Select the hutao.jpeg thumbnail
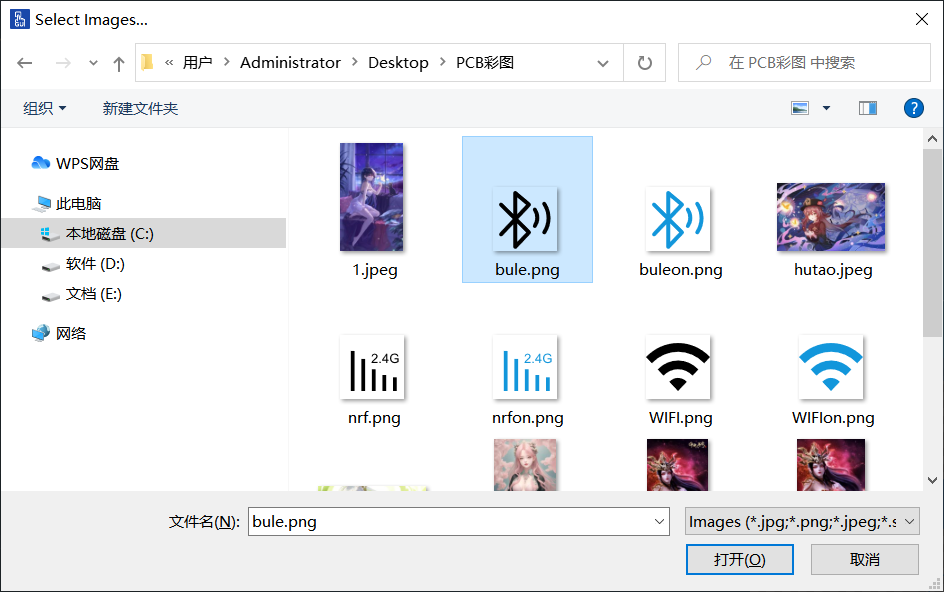Screen dimensions: 944x592 (x=831, y=217)
